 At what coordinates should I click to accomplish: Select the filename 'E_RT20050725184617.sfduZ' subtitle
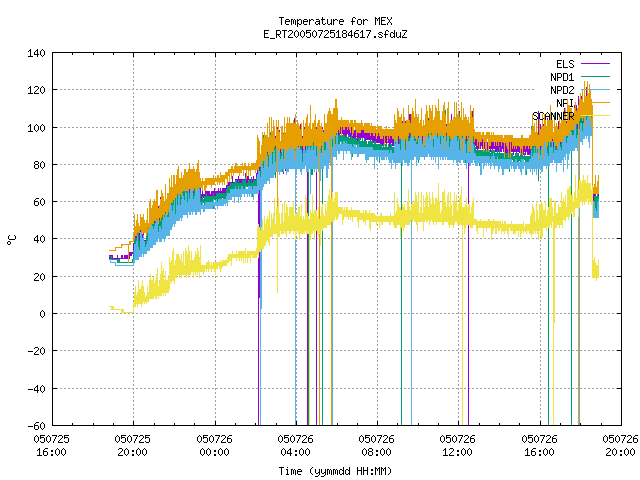(x=335, y=34)
